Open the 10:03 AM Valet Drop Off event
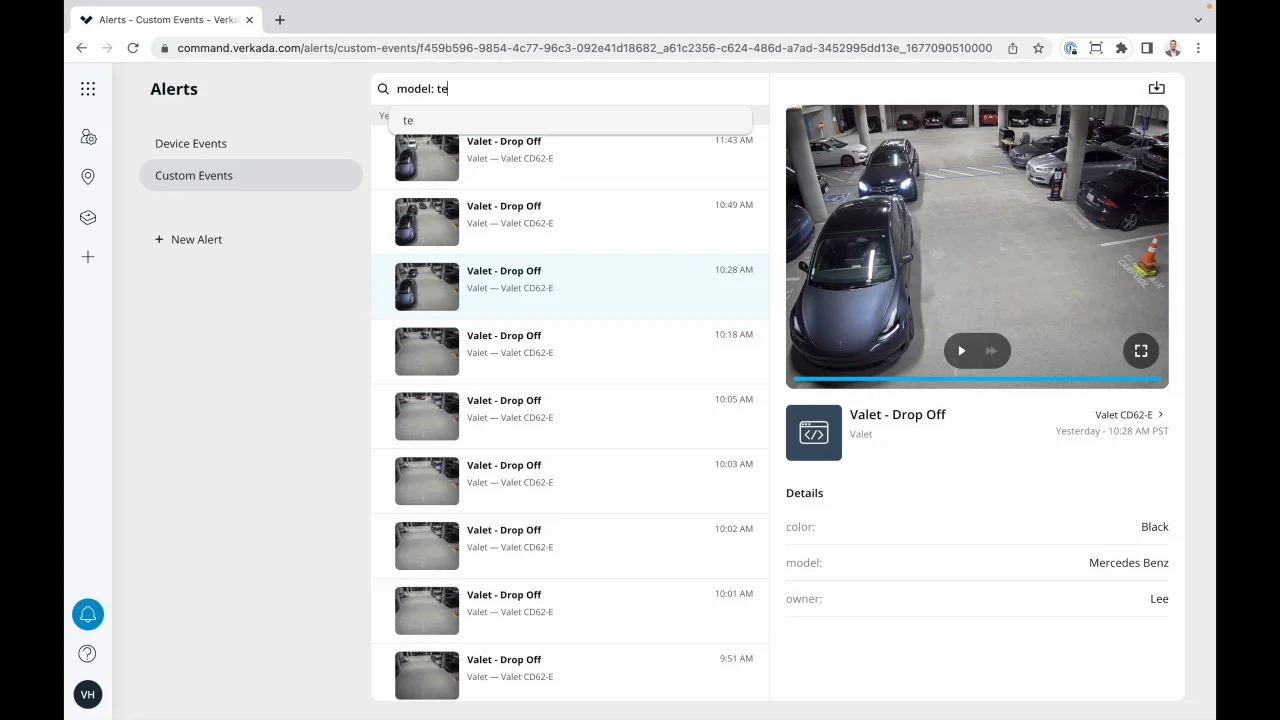The height and width of the screenshot is (720, 1280). tap(570, 482)
